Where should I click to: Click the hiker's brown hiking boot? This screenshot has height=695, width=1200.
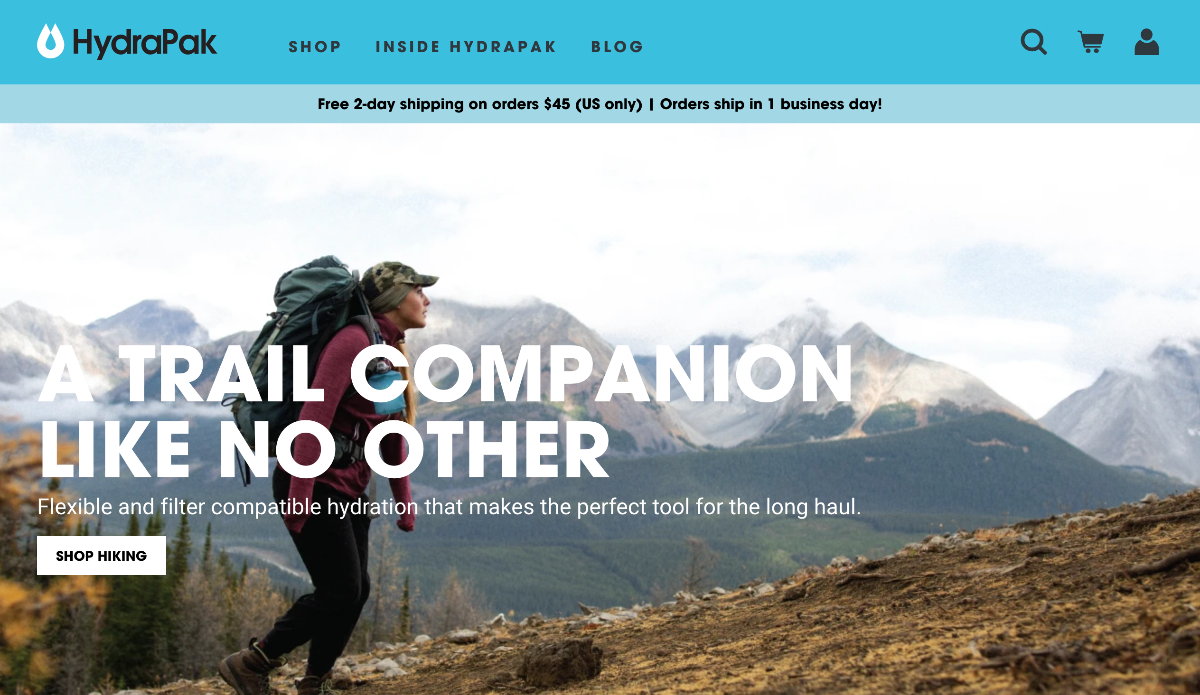click(x=250, y=666)
